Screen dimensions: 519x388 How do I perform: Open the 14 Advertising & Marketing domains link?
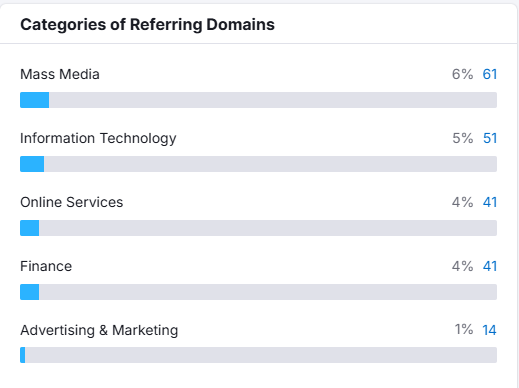click(x=489, y=330)
